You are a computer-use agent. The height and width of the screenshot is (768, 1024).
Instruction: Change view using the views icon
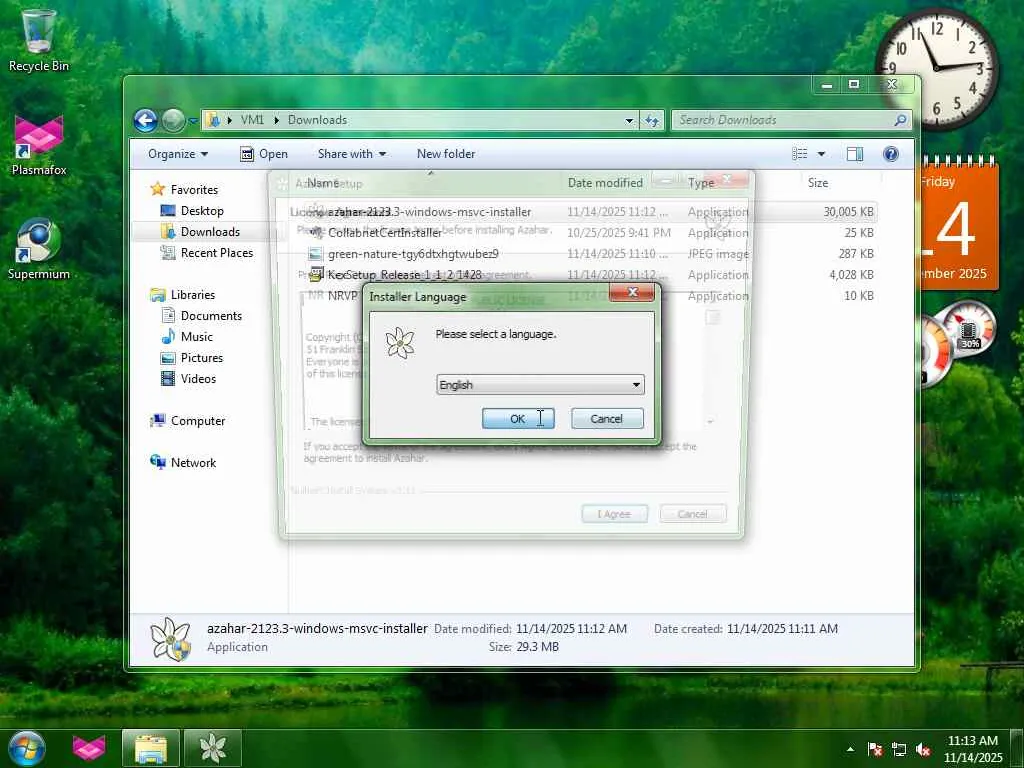(800, 154)
